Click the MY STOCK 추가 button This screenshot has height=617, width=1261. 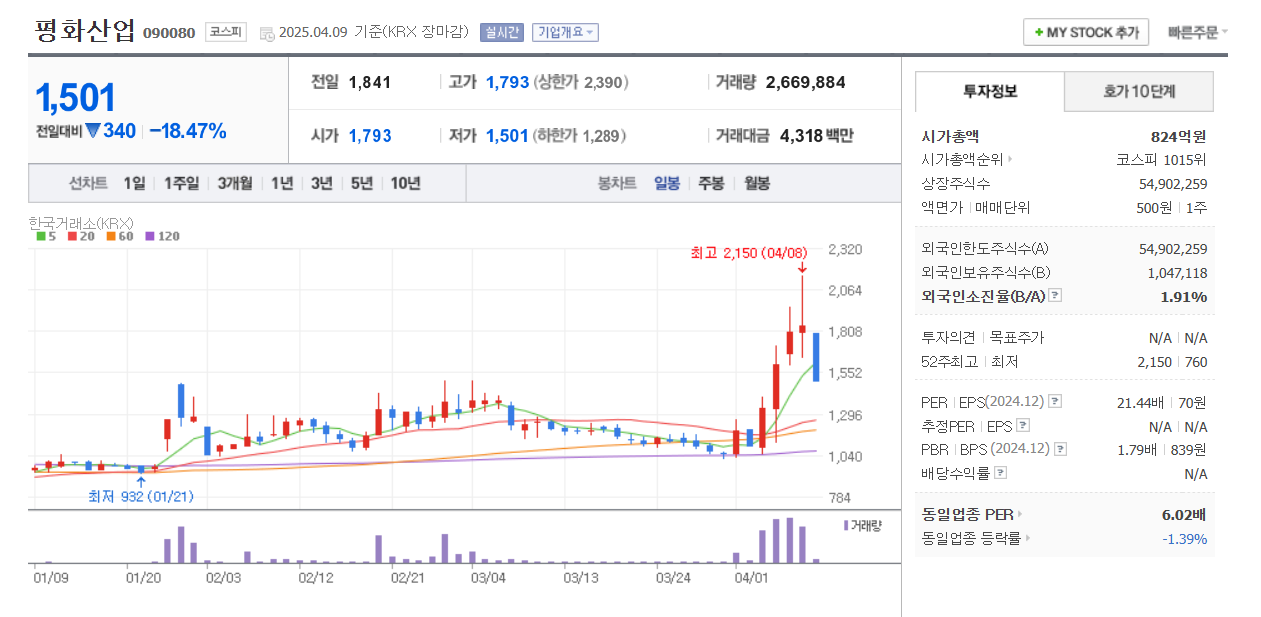pyautogui.click(x=1086, y=32)
